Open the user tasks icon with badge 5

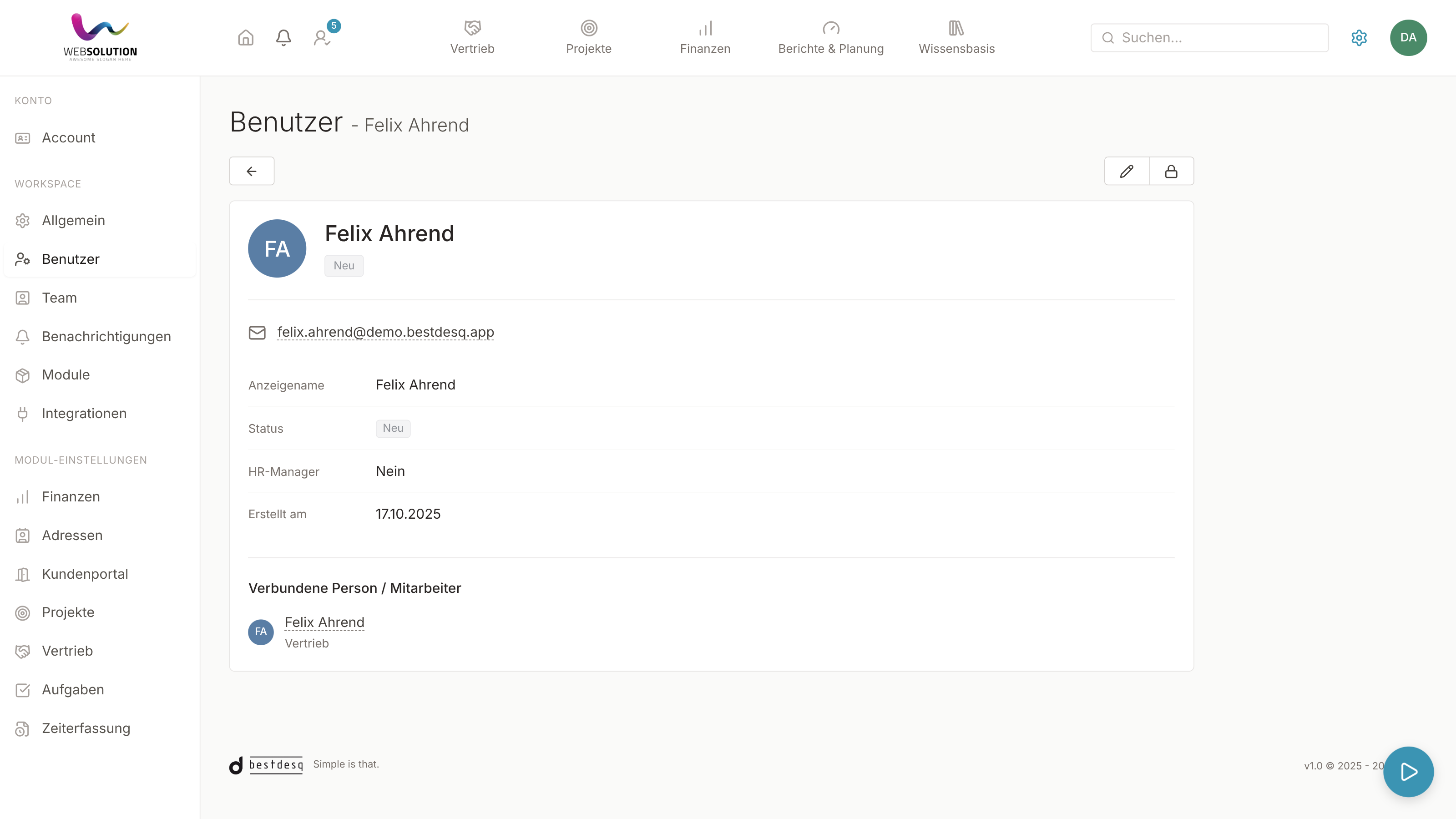pyautogui.click(x=323, y=37)
